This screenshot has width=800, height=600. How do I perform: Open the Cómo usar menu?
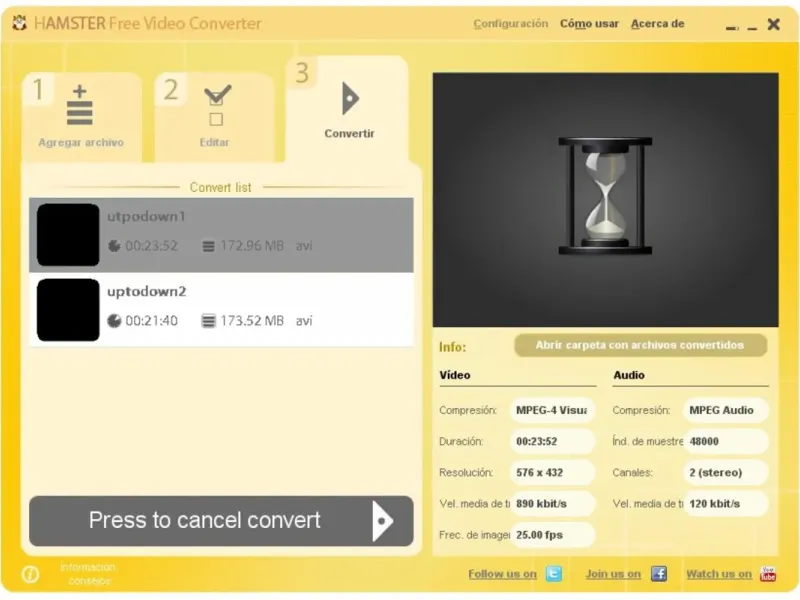tap(589, 24)
